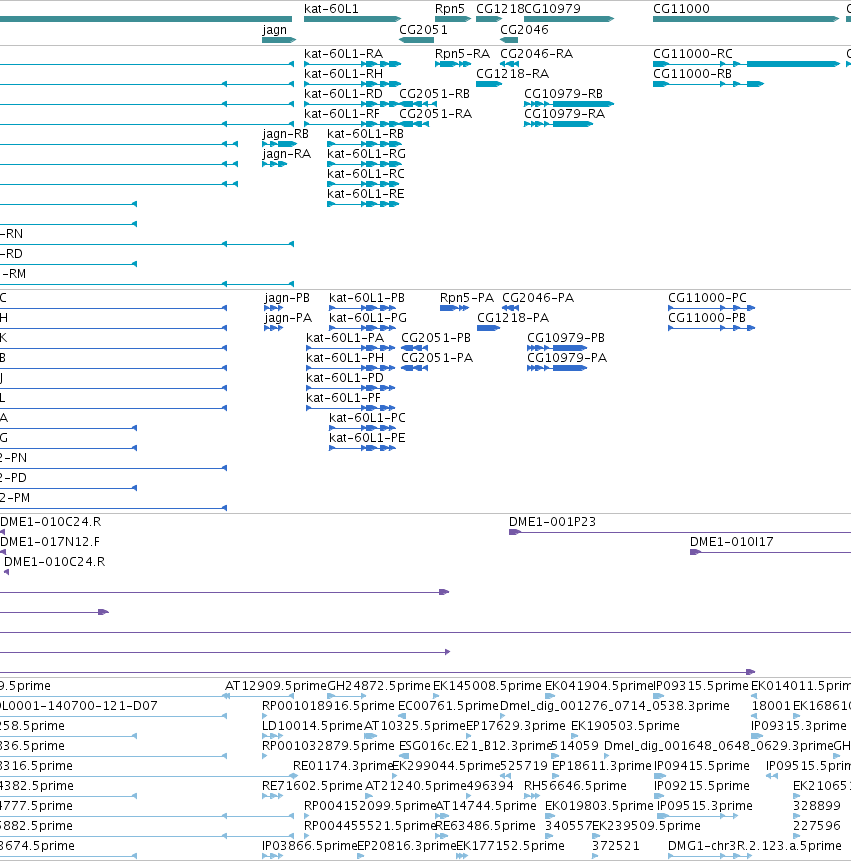Click transcript CG2046-RA
Viewport: 851px width, 861px height.
(x=510, y=64)
